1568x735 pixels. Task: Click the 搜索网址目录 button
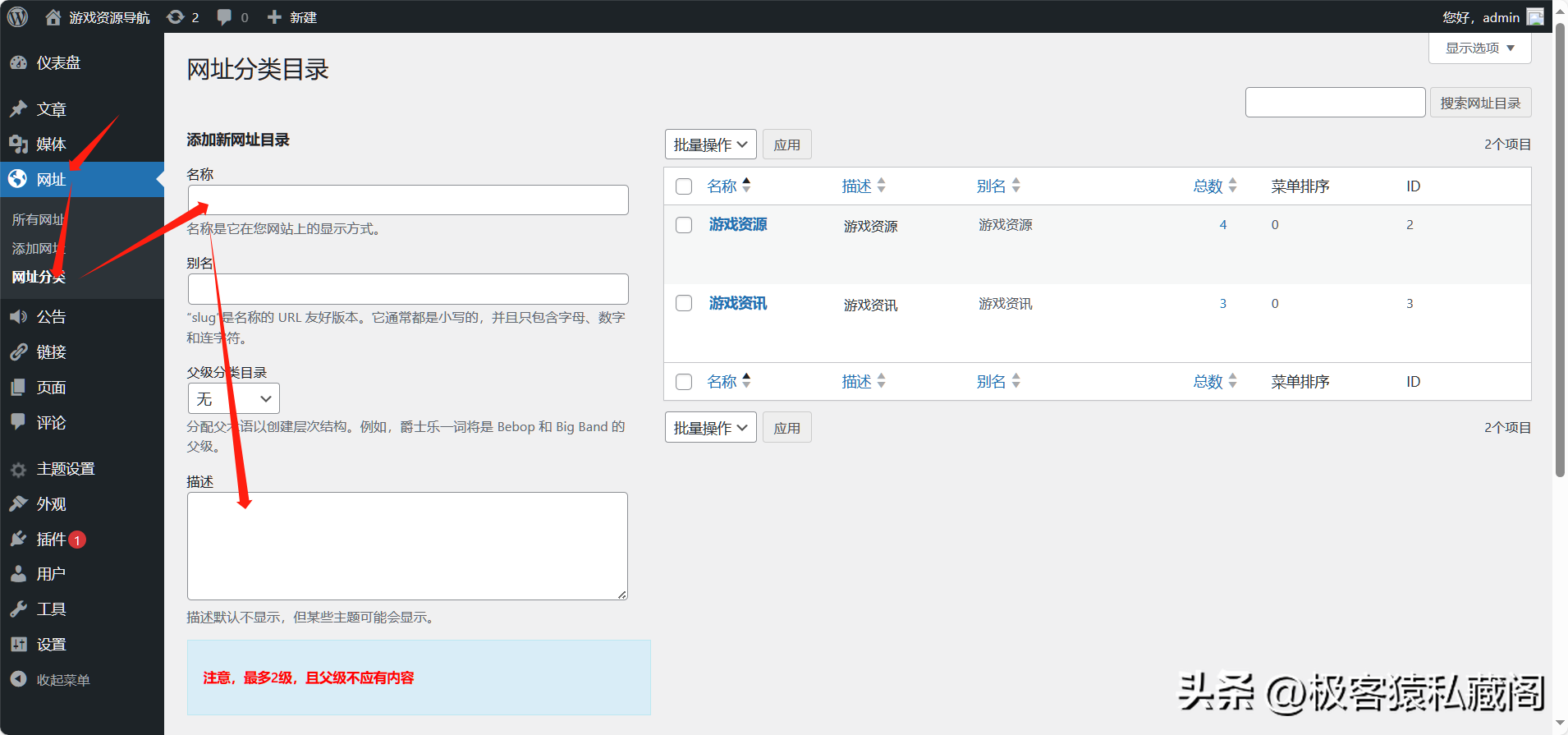(1480, 103)
